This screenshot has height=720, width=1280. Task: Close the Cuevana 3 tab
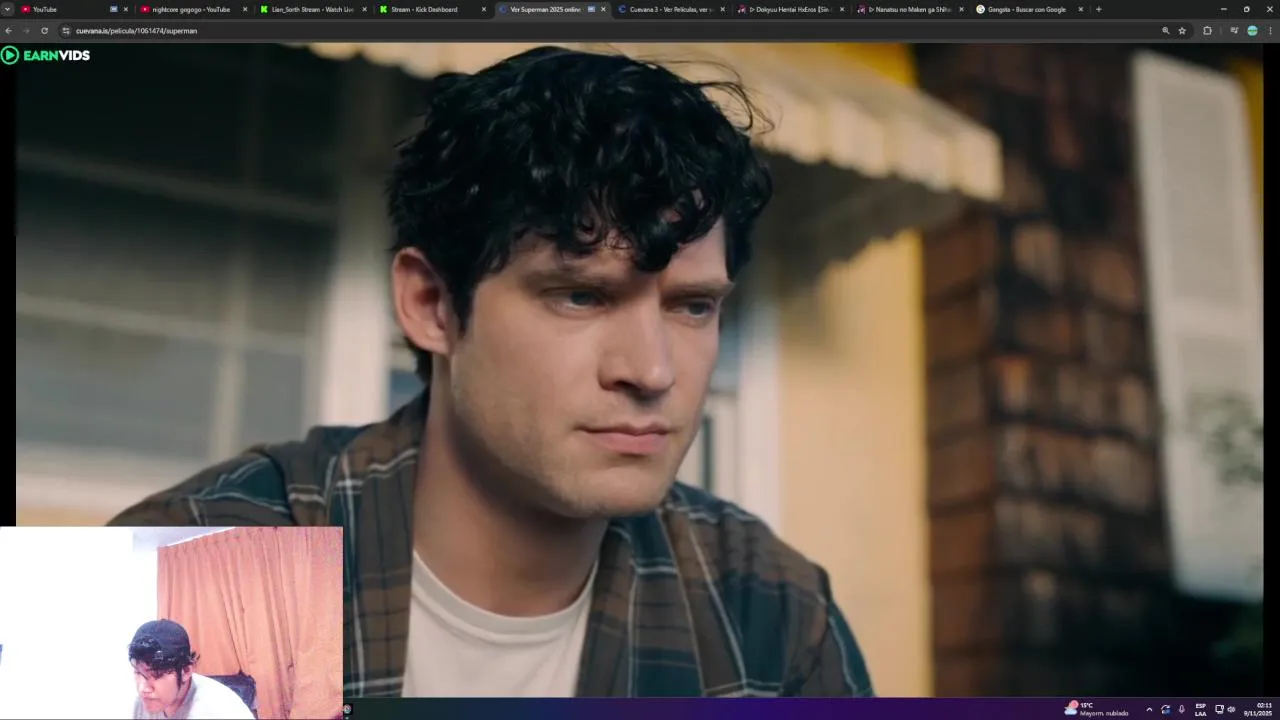pyautogui.click(x=723, y=9)
